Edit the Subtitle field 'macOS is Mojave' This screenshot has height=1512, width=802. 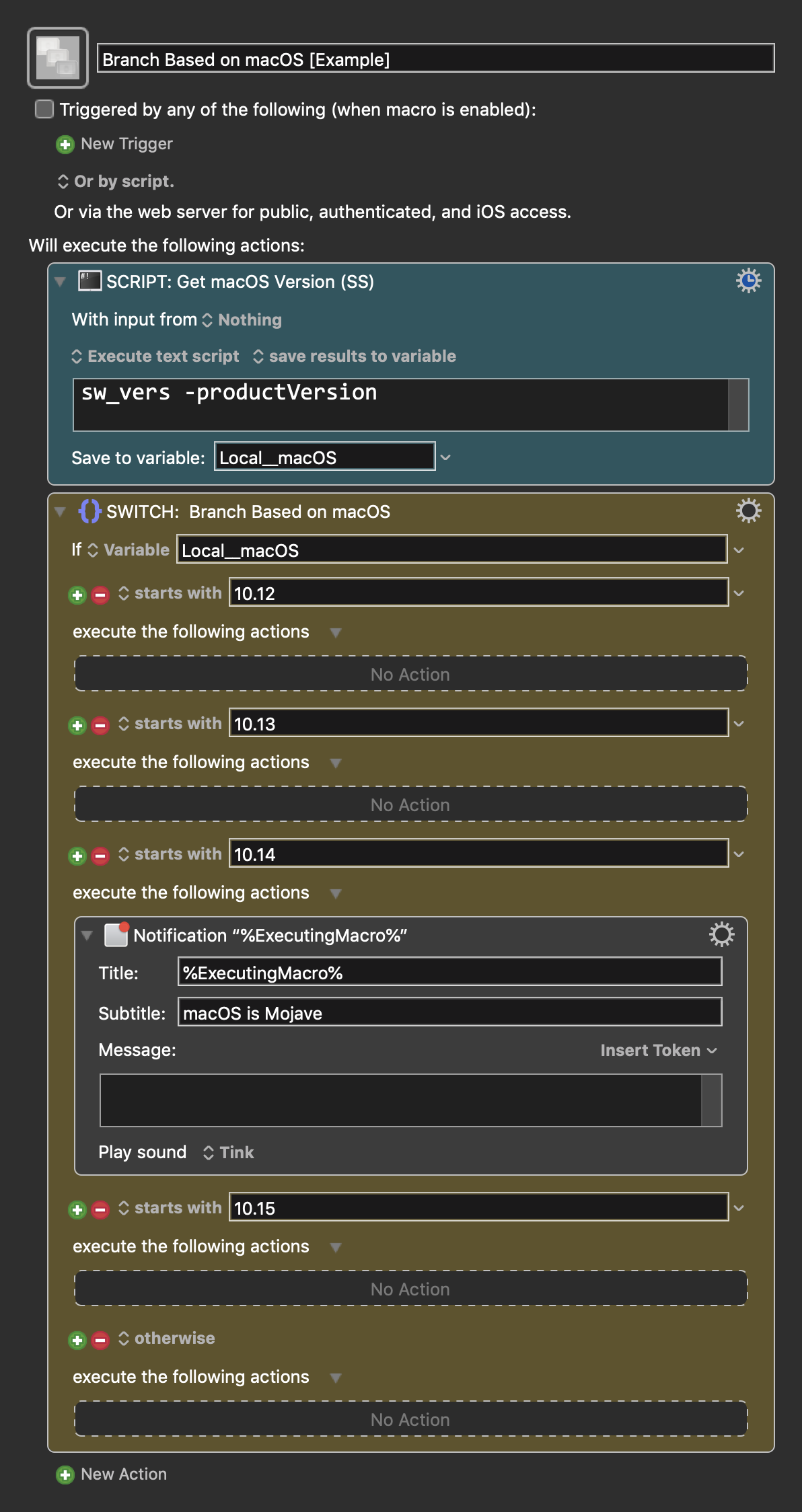point(449,1012)
